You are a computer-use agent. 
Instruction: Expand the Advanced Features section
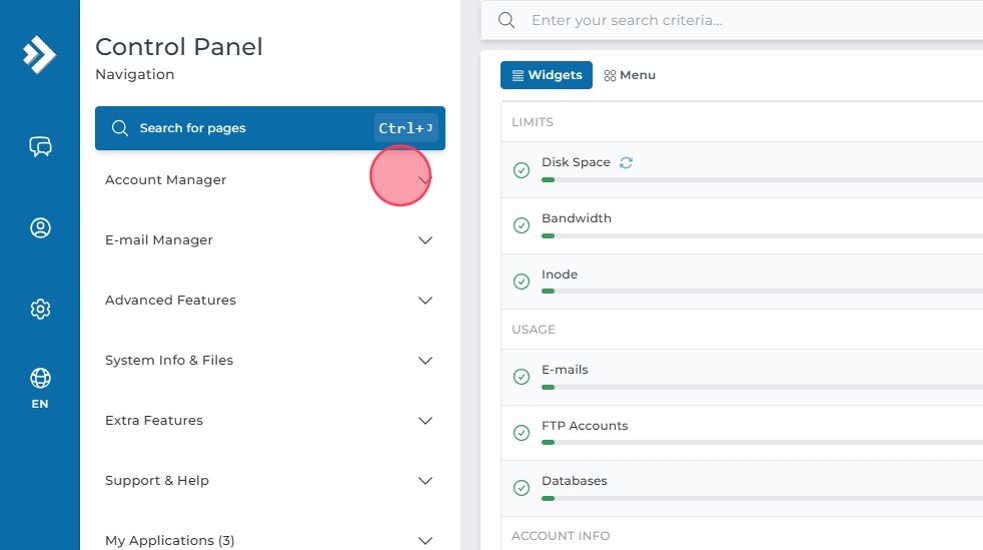click(x=424, y=300)
